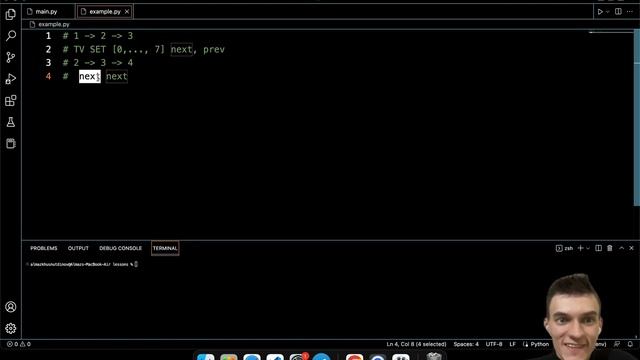640x360 pixels.
Task: Open the Trash in the Dock
Action: 434,357
